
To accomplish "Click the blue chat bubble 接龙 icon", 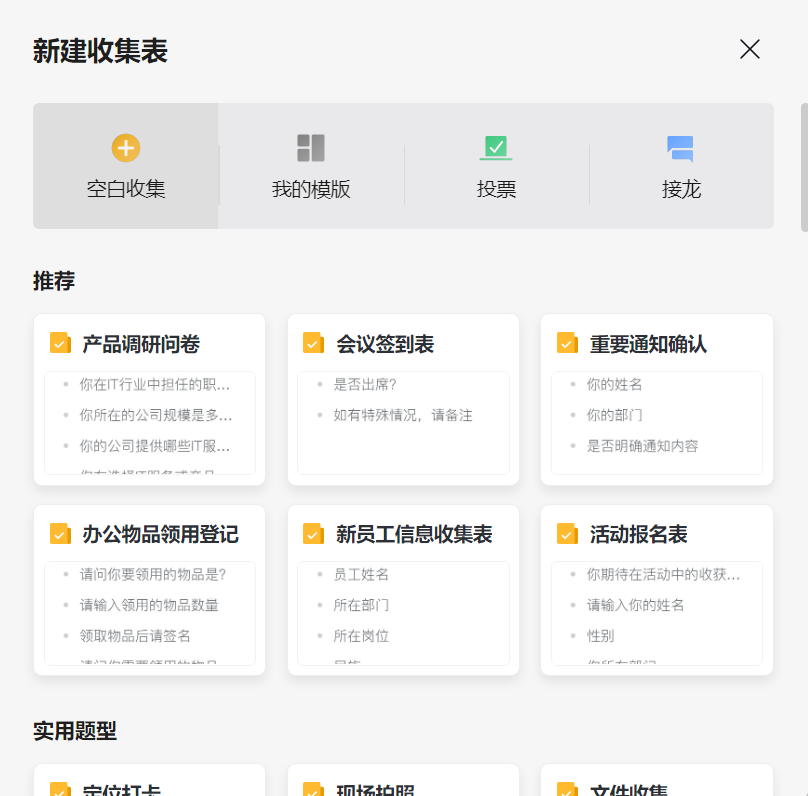I will point(681,148).
